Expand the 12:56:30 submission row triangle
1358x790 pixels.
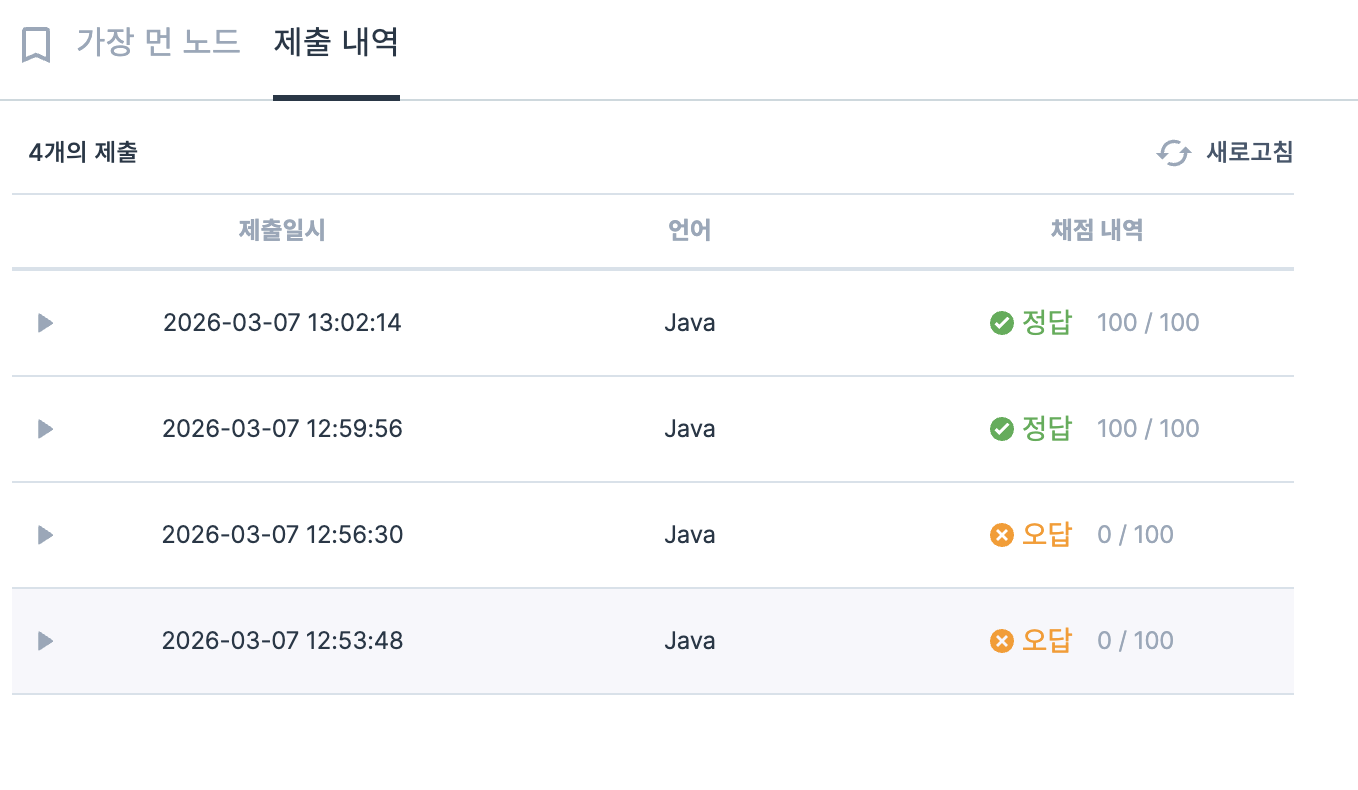pos(45,535)
